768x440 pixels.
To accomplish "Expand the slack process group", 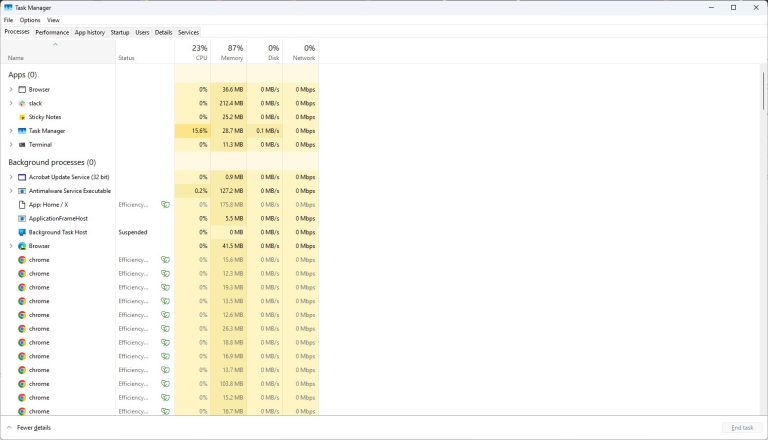I will [x=11, y=103].
